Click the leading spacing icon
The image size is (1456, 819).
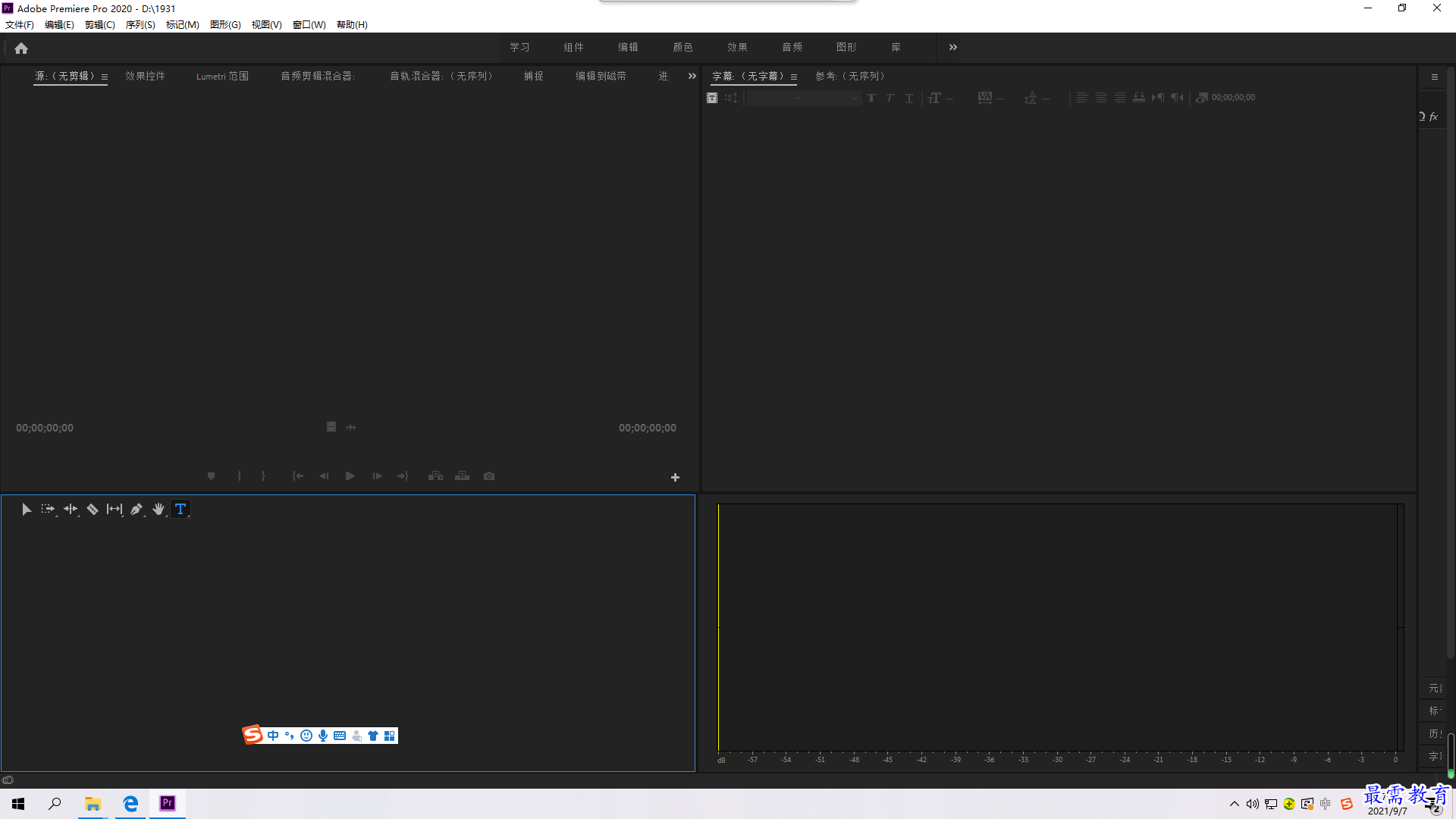[1031, 98]
